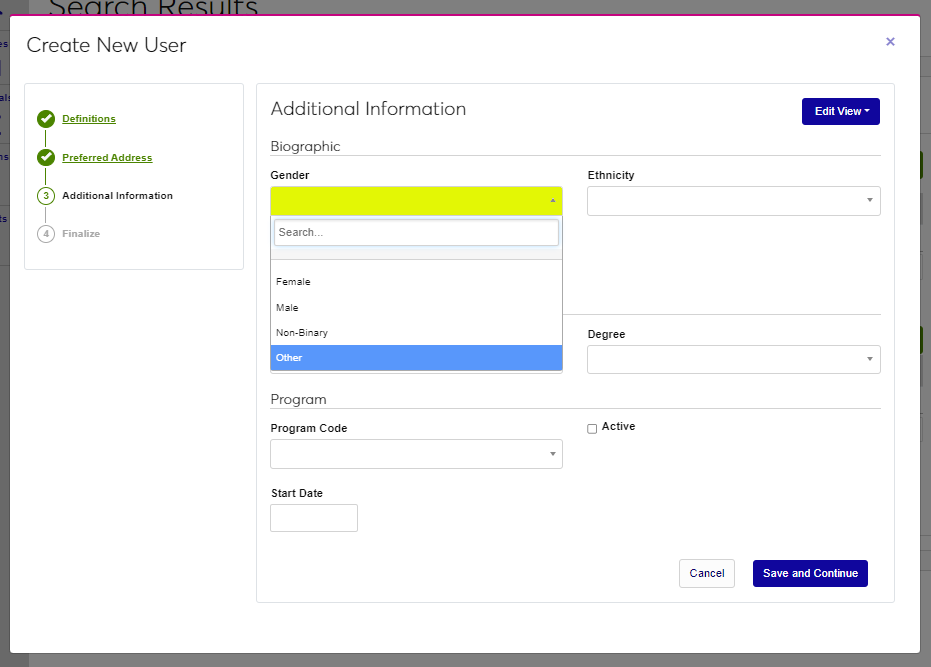Click the Start Date field
The height and width of the screenshot is (667, 931).
pyautogui.click(x=314, y=518)
